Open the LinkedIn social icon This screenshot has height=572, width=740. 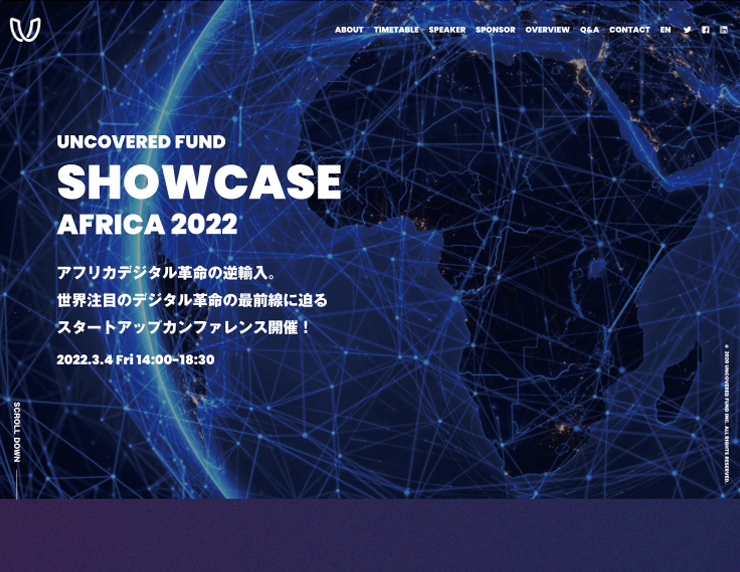724,30
